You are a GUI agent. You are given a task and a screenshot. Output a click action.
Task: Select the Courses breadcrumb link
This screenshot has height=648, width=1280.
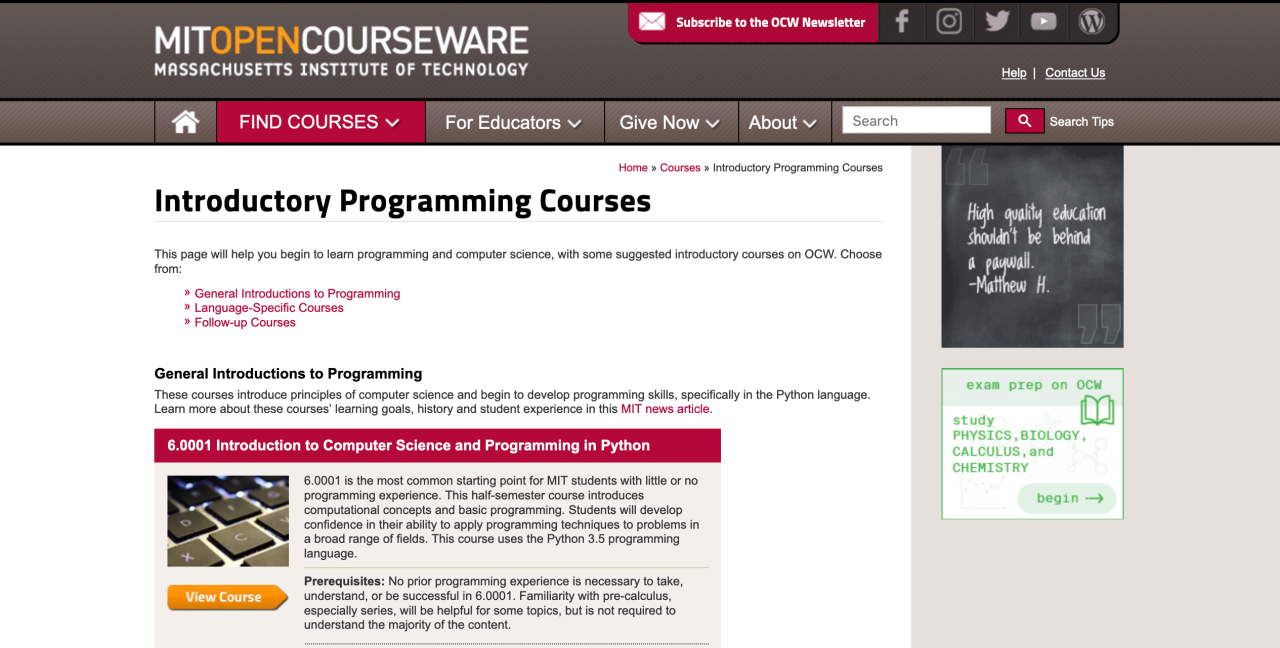[x=679, y=167]
